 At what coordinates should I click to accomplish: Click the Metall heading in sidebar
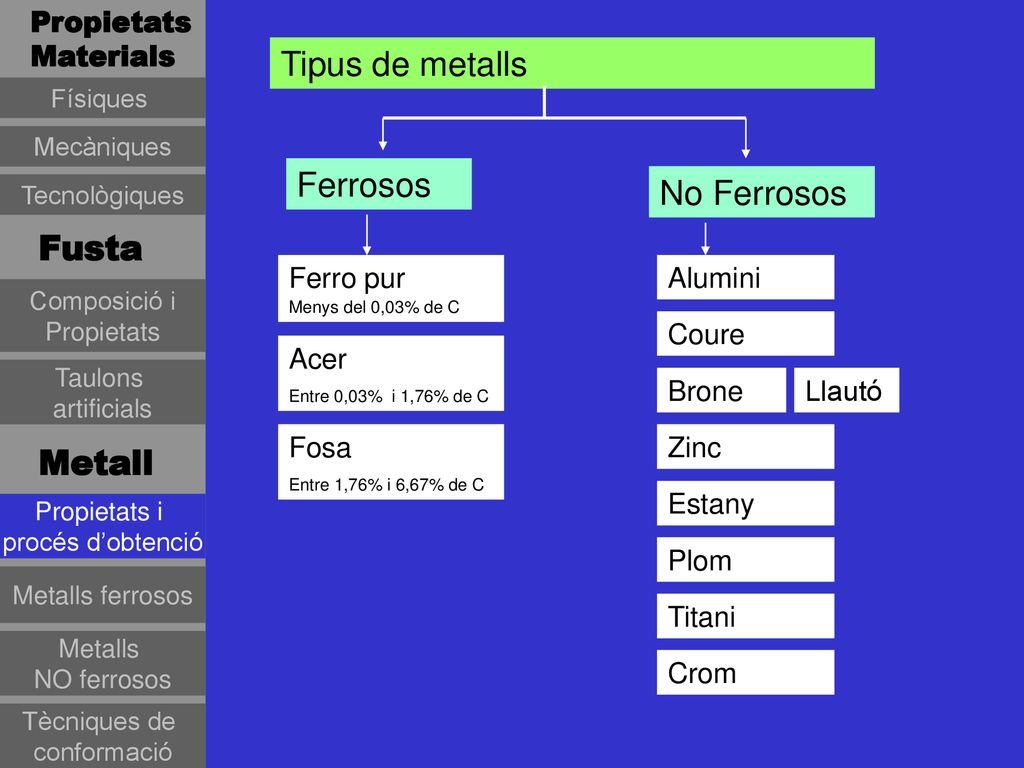pyautogui.click(x=96, y=462)
